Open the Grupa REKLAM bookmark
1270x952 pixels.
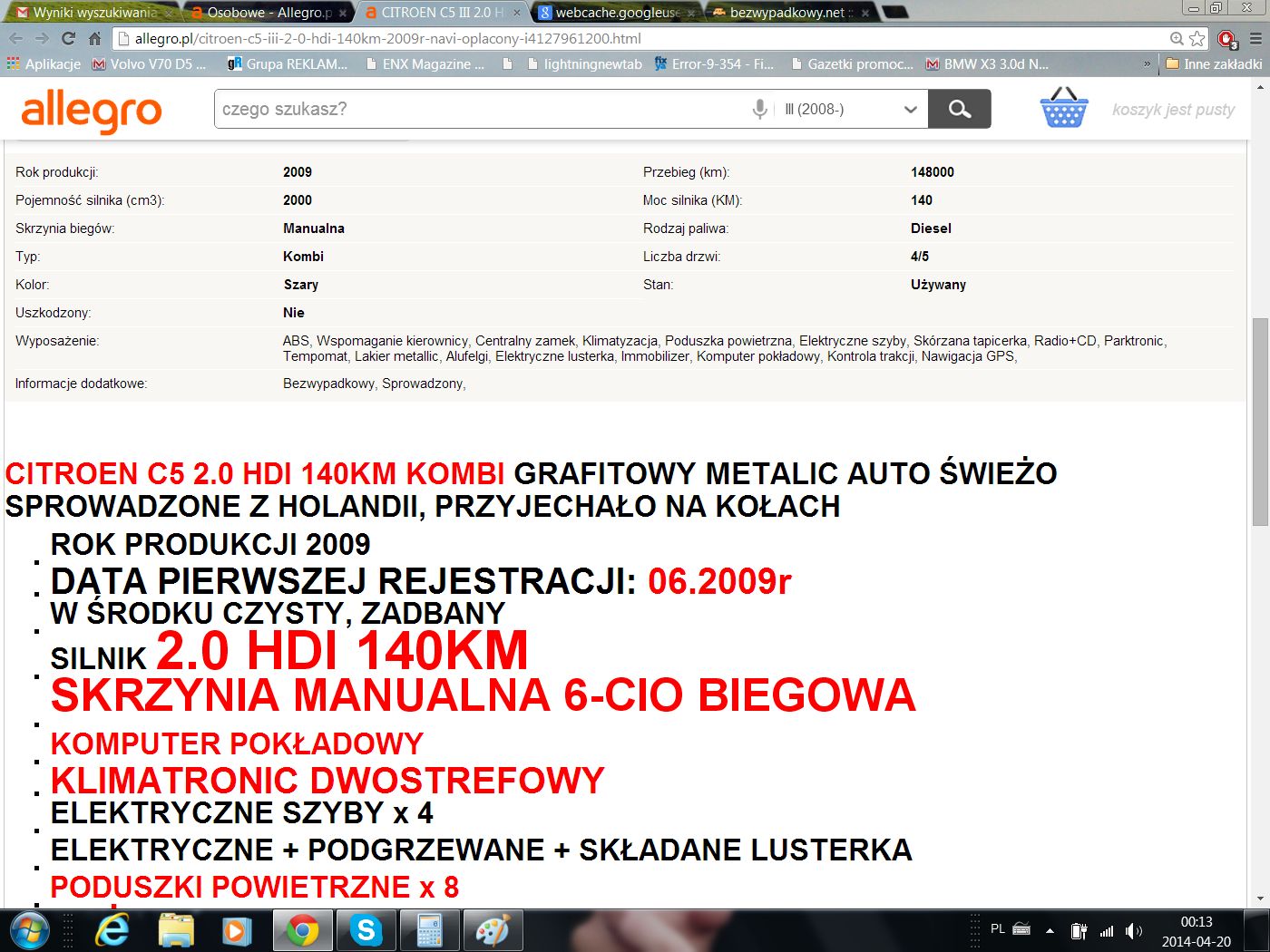click(x=288, y=64)
